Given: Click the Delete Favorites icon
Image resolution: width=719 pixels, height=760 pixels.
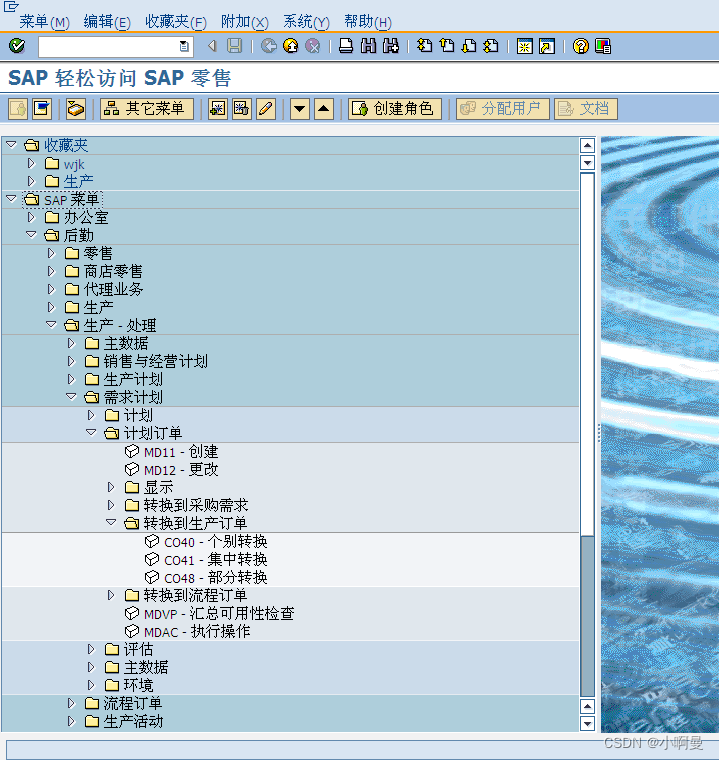Looking at the screenshot, I should [241, 109].
